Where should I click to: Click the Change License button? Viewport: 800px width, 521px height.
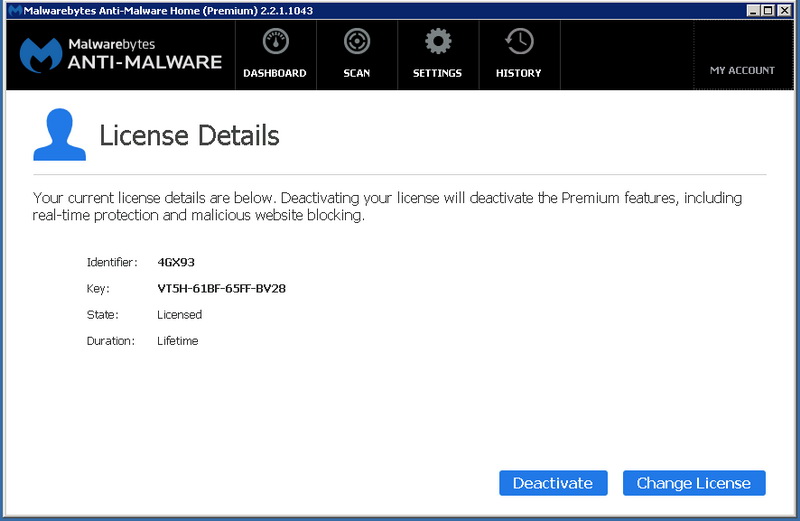point(694,483)
